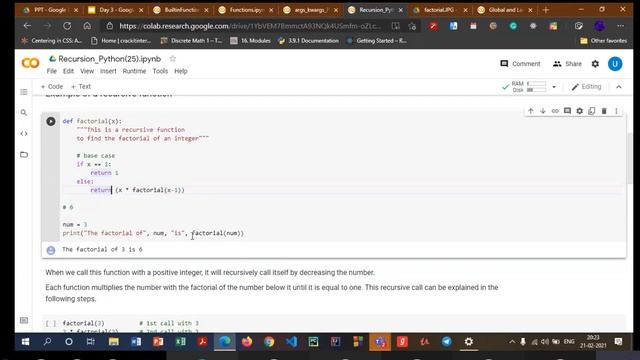Viewport: 640px width, 360px height.
Task: Expand the RAM and Disk connection dropdown
Action: coord(554,87)
